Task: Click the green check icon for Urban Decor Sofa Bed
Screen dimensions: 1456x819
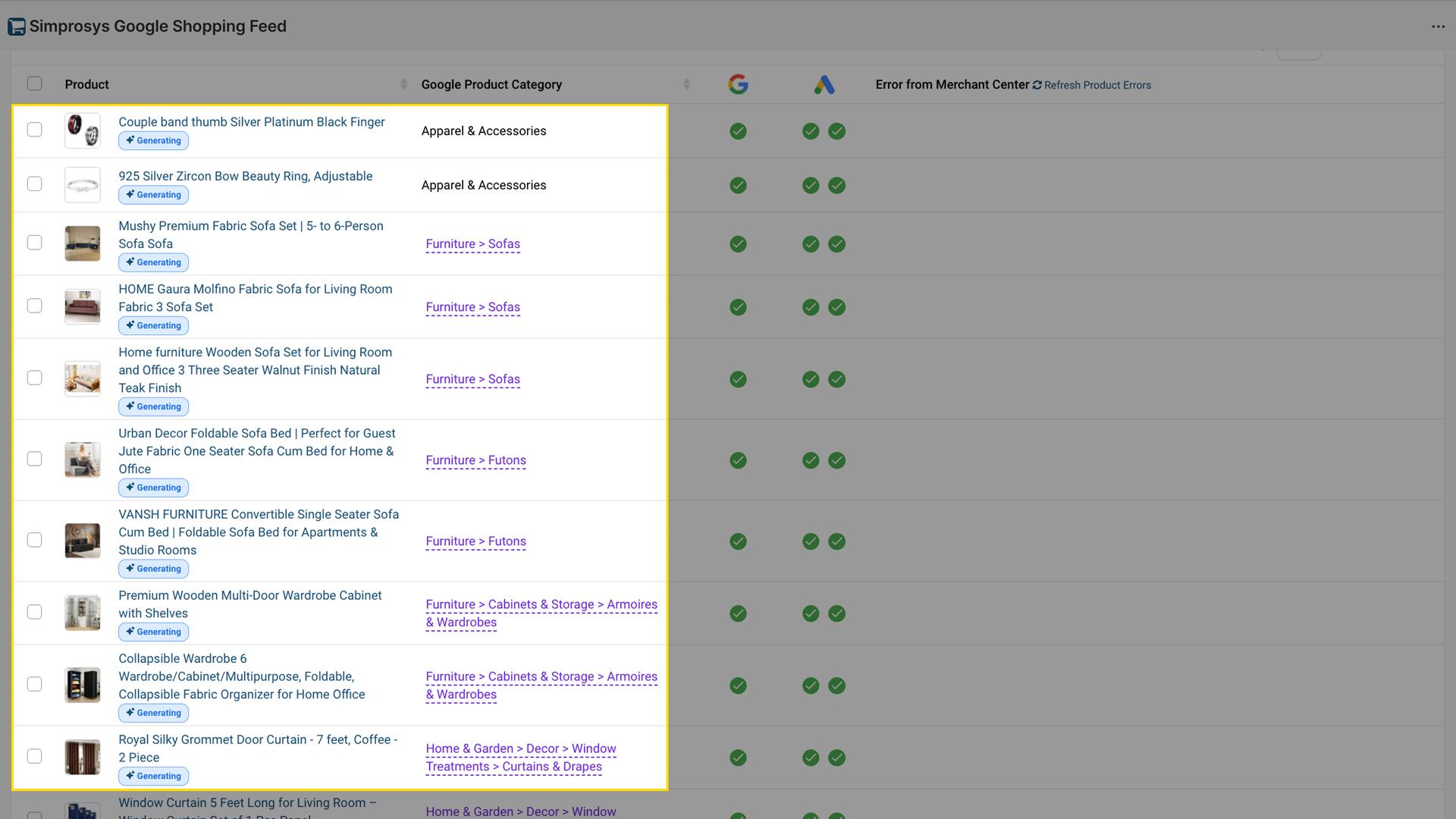Action: pos(738,460)
